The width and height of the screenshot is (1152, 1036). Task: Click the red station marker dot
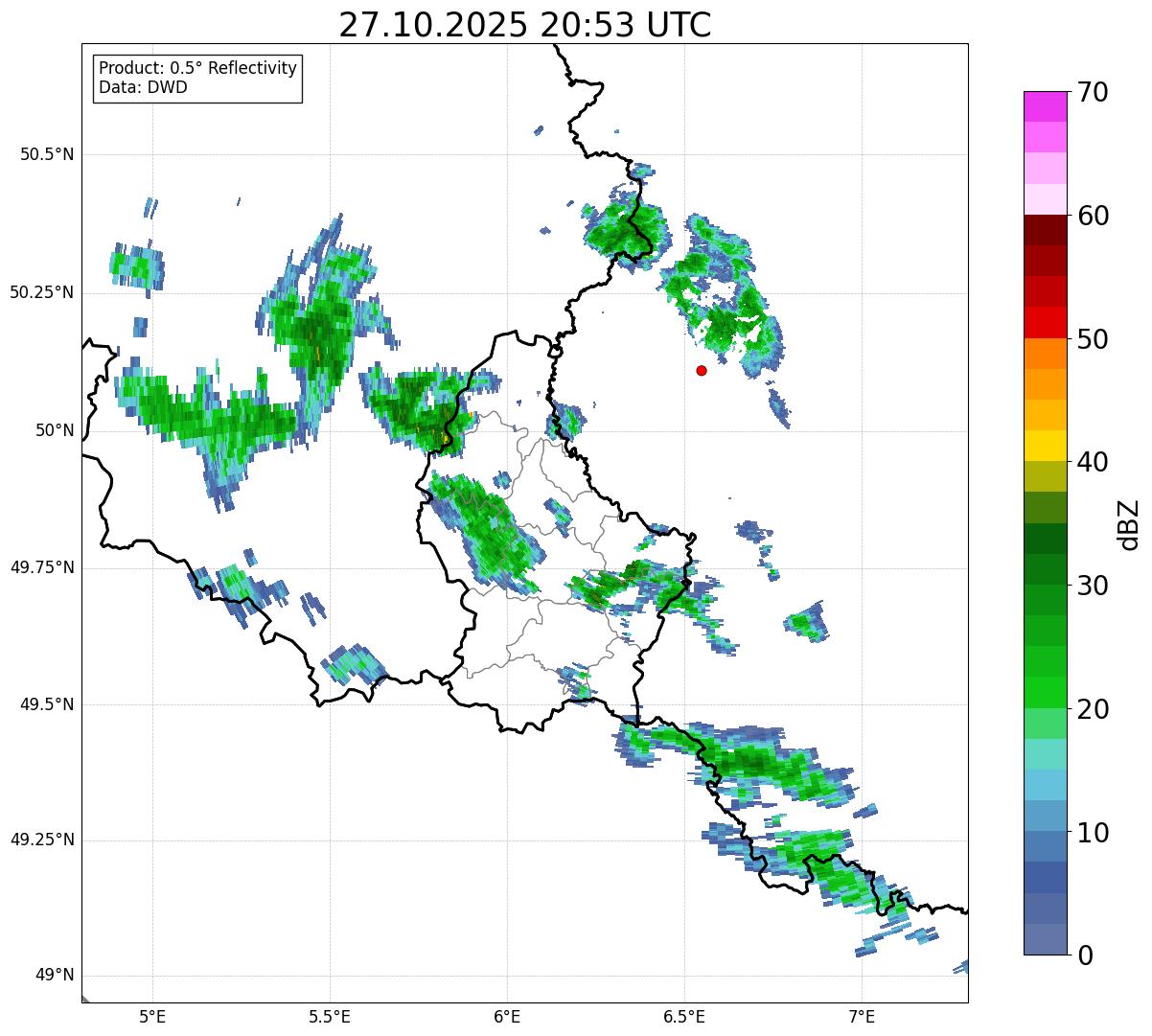click(x=702, y=370)
